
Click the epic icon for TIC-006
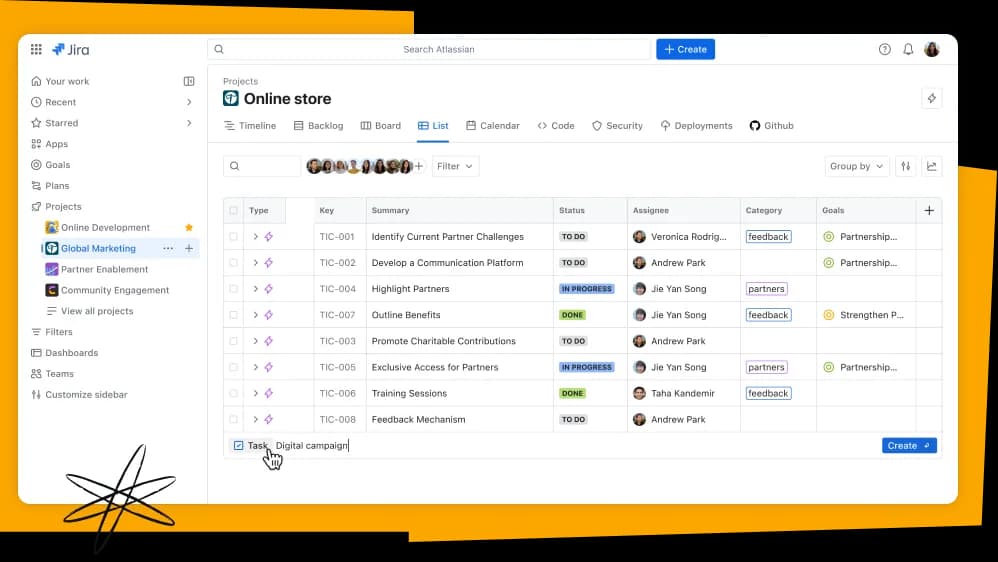[269, 393]
